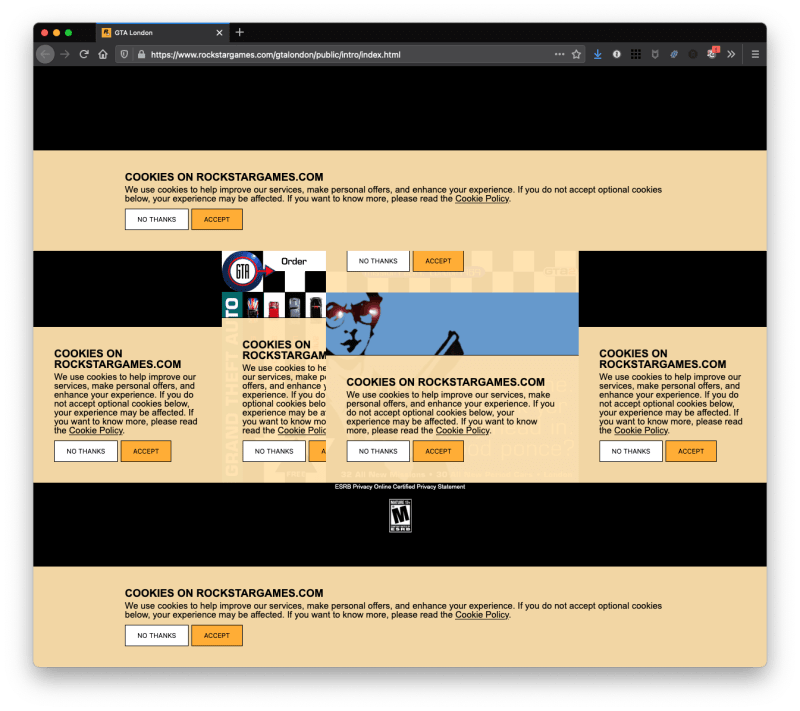Click the blue sunglasses face image
The image size is (800, 711).
[452, 324]
